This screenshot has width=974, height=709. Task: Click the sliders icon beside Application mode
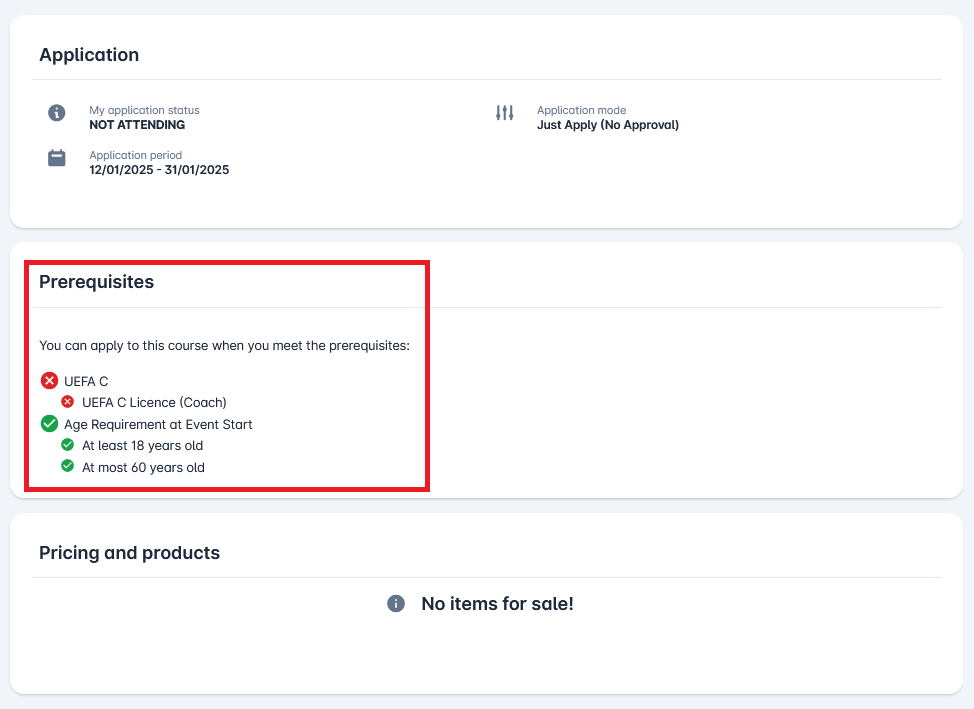pyautogui.click(x=504, y=113)
